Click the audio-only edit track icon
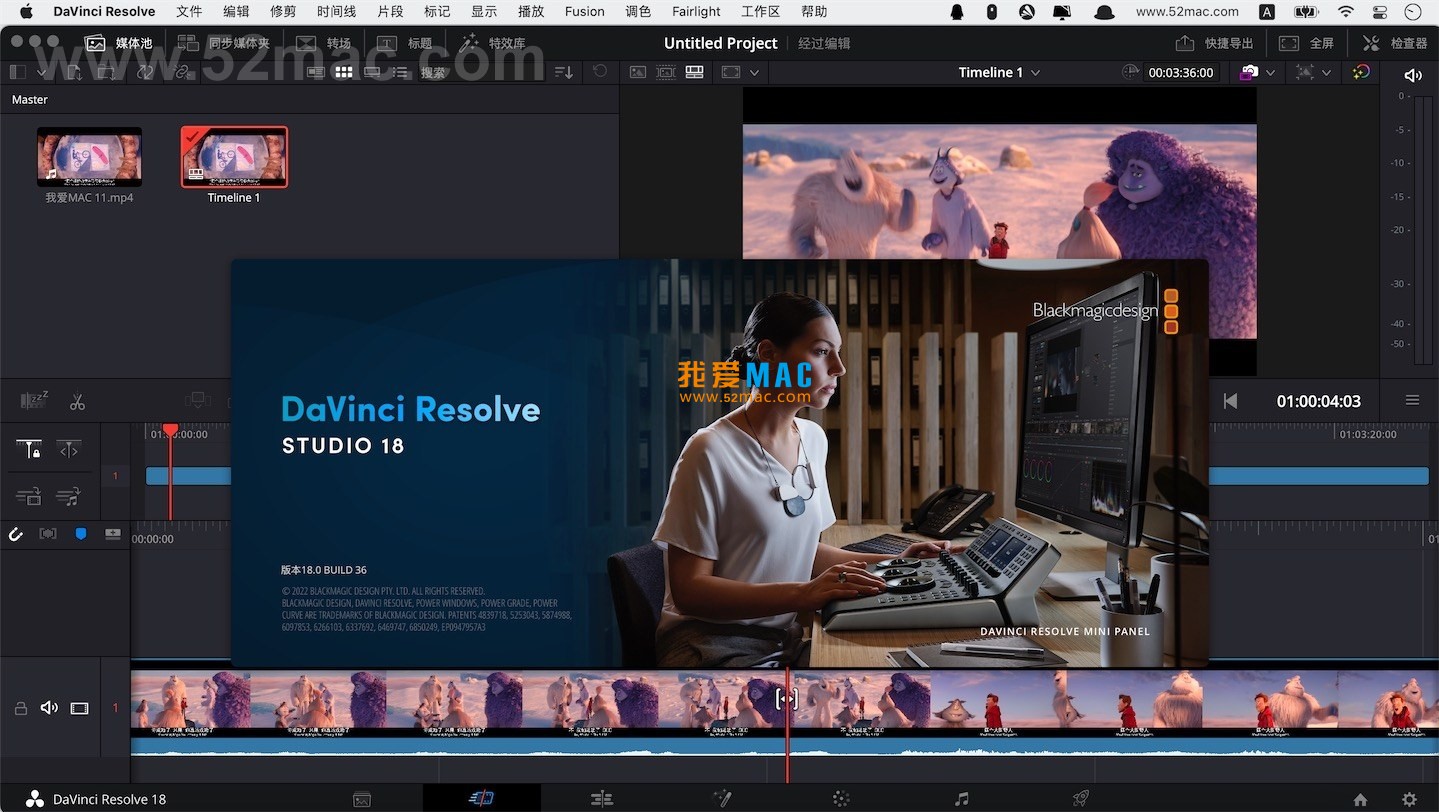The image size is (1439, 812). [x=68, y=495]
